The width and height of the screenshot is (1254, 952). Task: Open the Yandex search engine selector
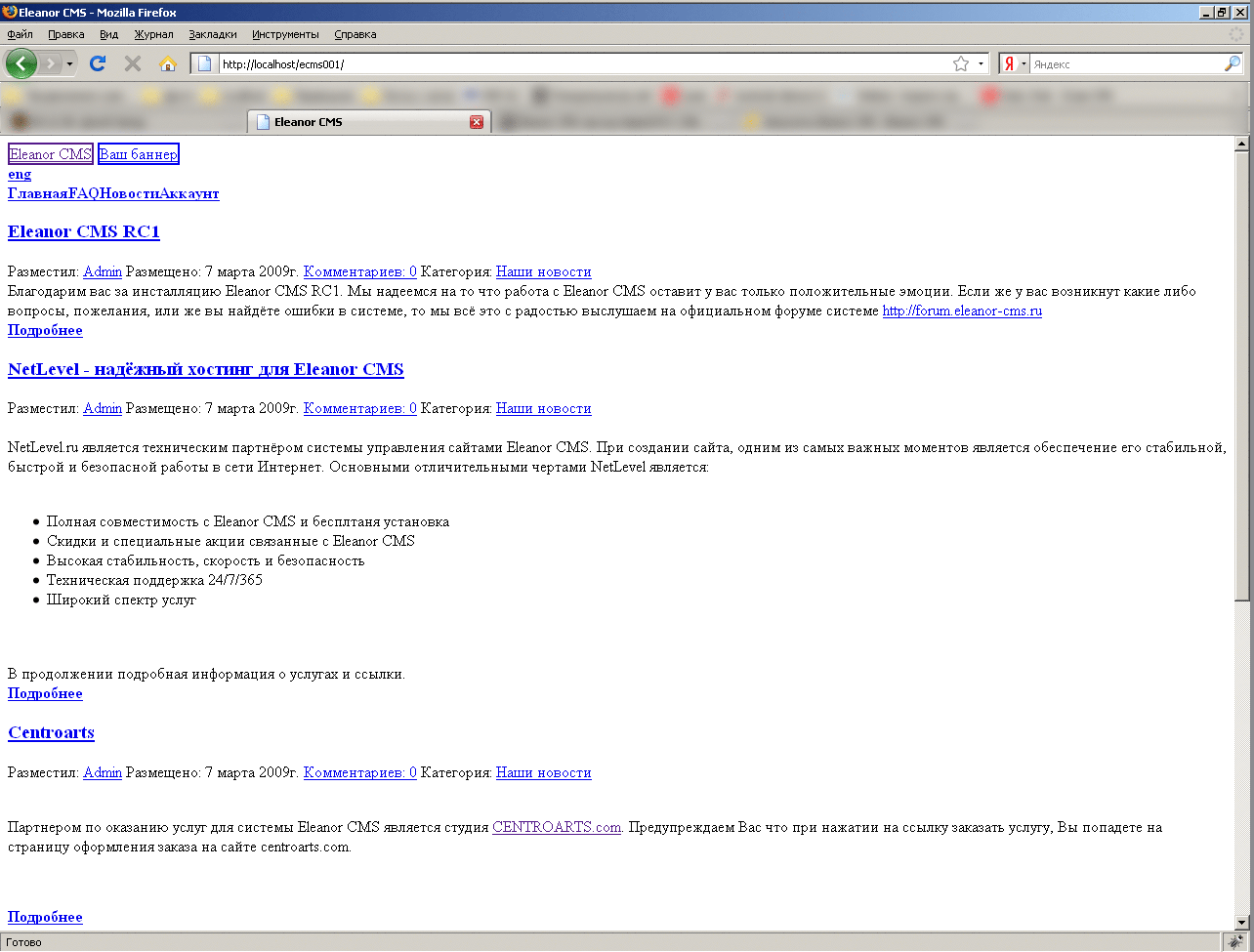coord(1015,63)
